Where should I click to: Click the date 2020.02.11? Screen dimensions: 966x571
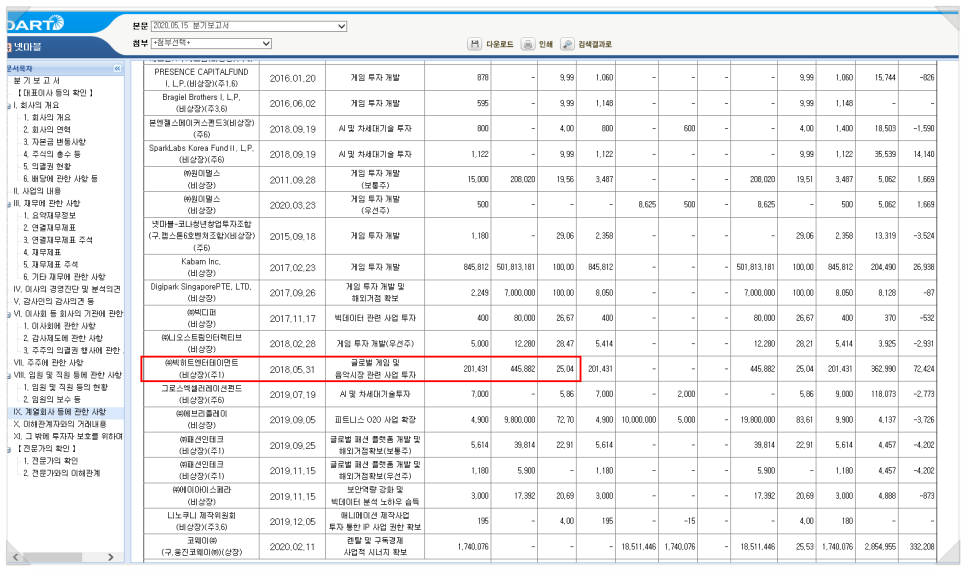click(x=293, y=546)
